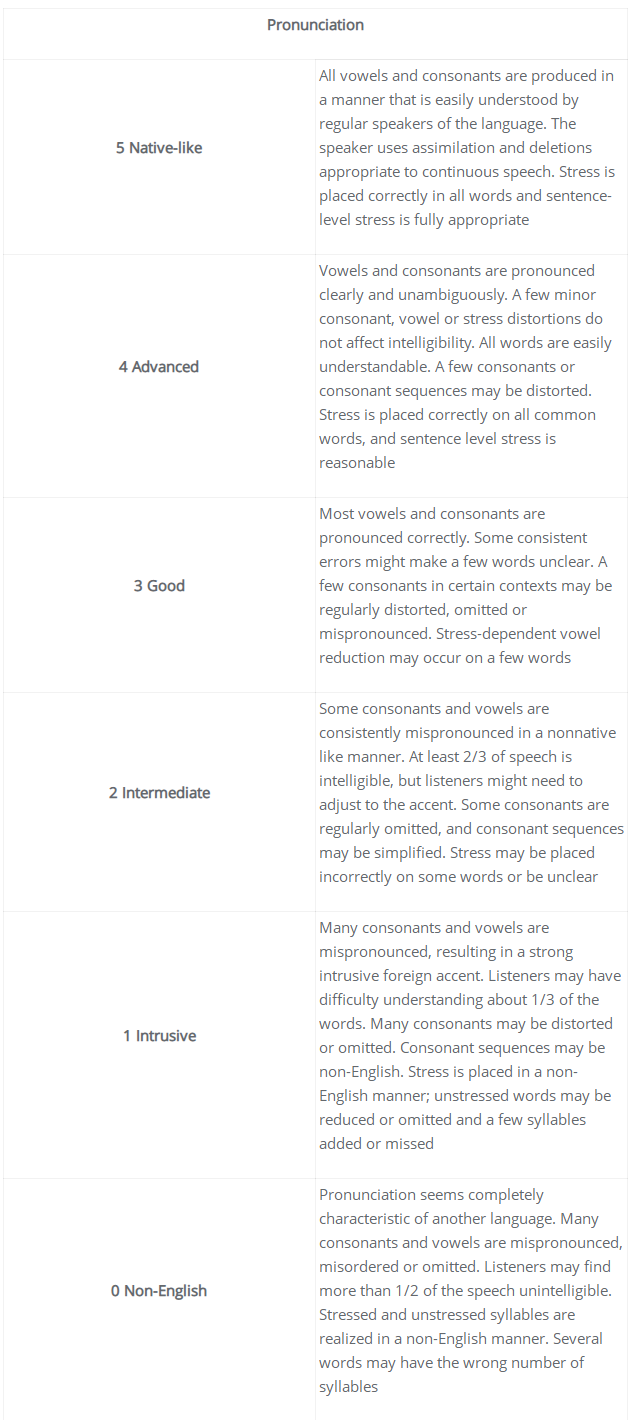634x1420 pixels.
Task: Select the 1 Intrusive score label
Action: point(159,1036)
